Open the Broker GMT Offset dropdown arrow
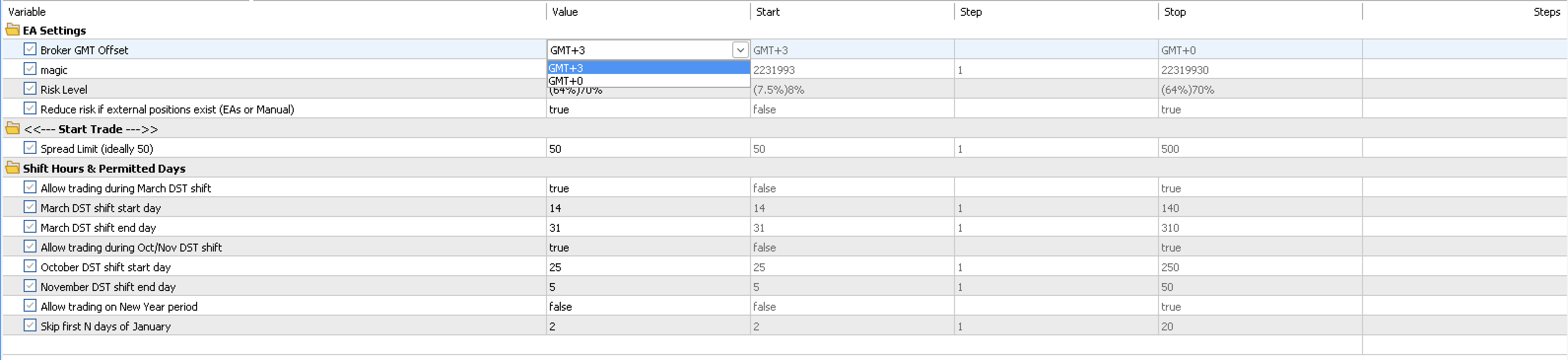1568x360 pixels. 740,50
